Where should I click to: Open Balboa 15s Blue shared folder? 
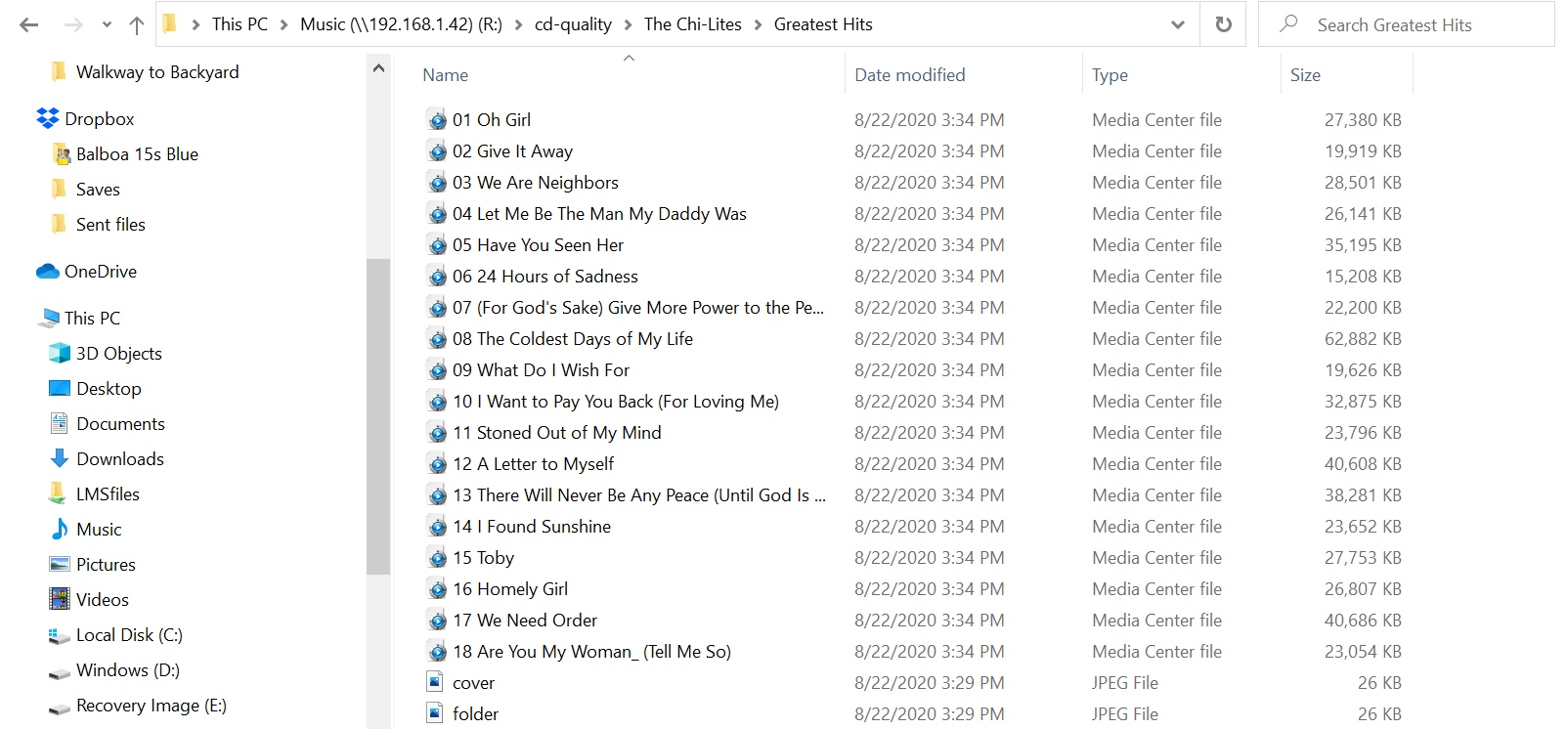137,154
